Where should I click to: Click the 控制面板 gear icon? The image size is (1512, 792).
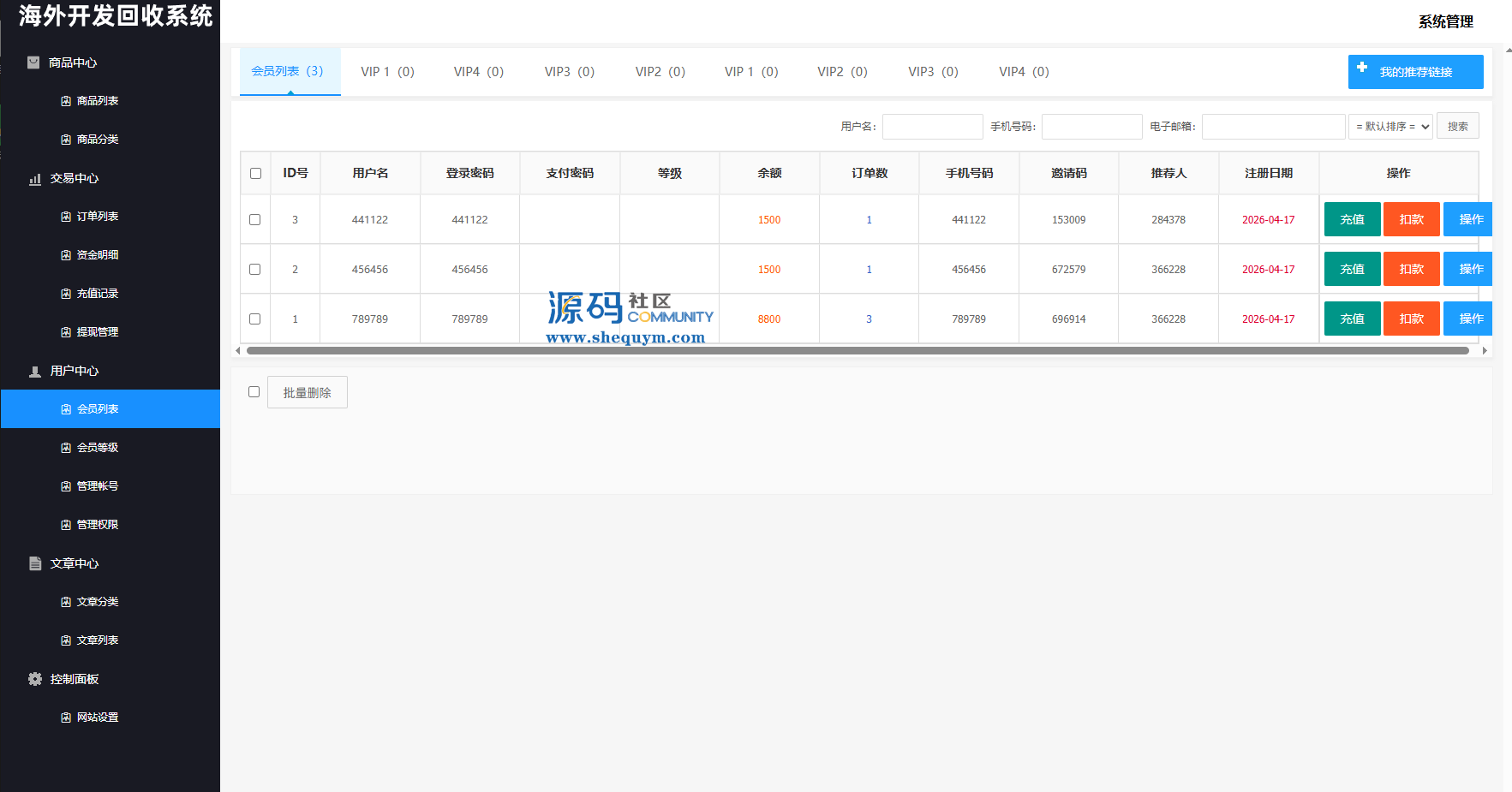pyautogui.click(x=35, y=679)
